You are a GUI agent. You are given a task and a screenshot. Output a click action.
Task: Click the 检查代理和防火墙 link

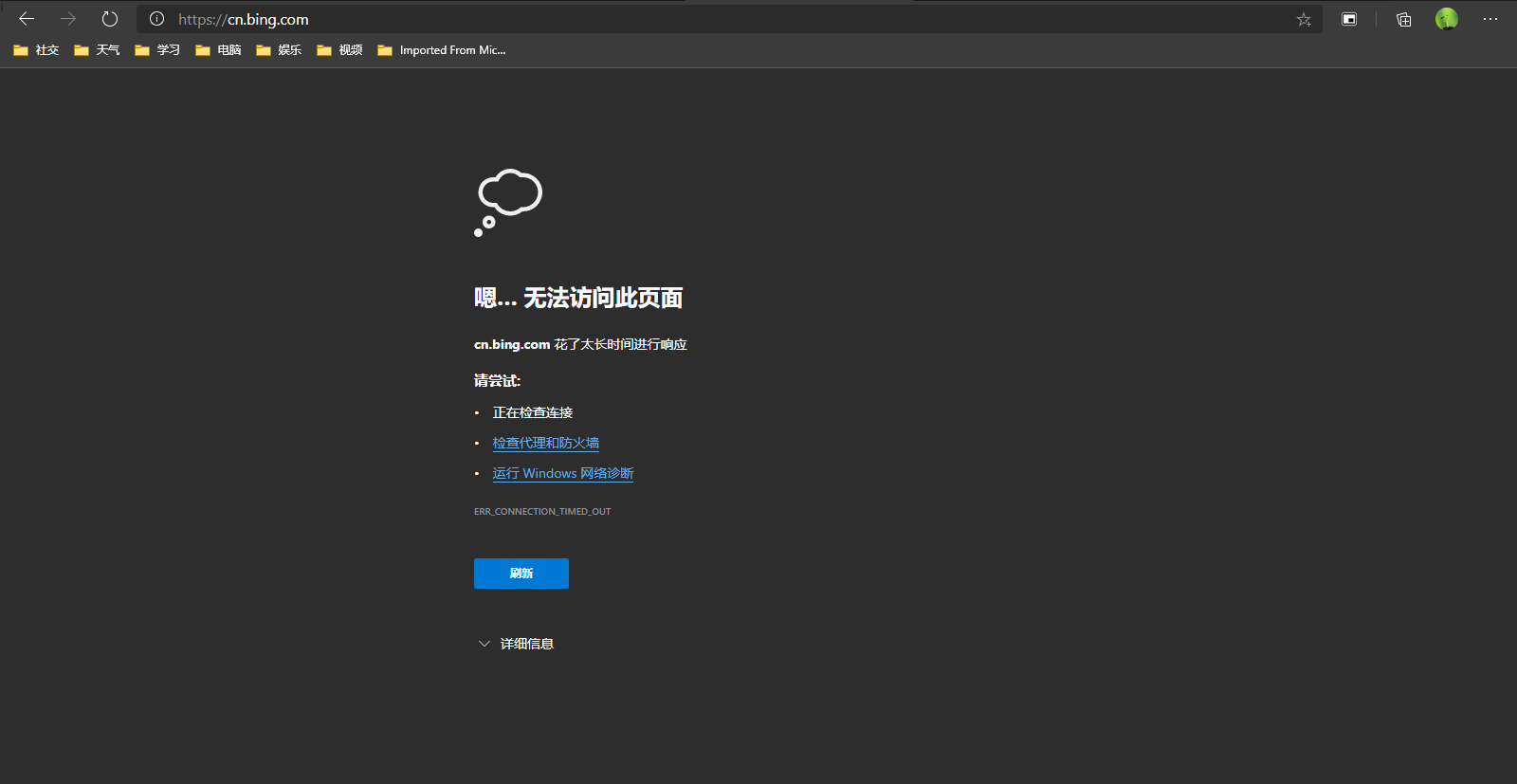pos(546,443)
